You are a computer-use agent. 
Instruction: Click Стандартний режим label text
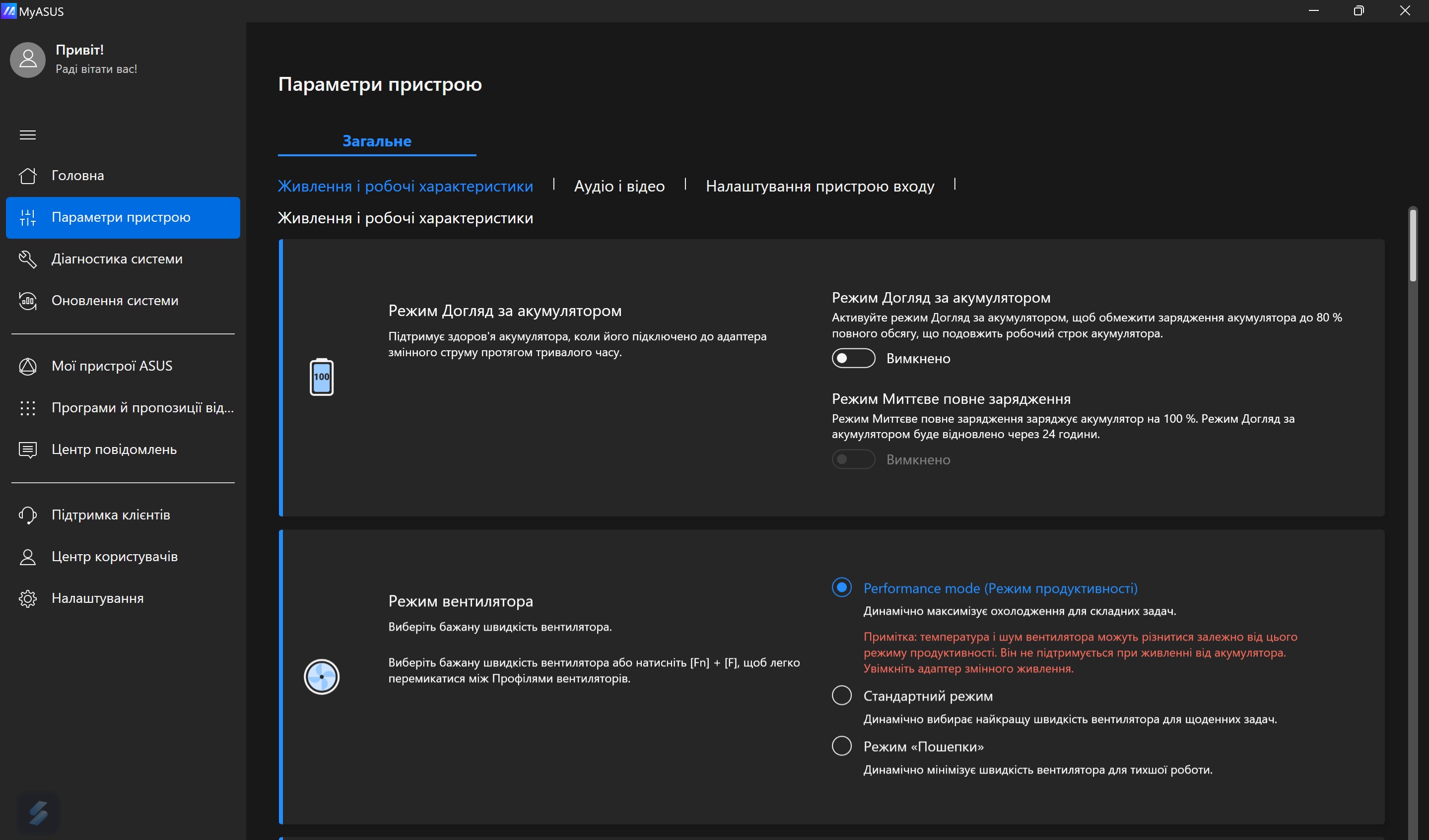[x=928, y=696]
